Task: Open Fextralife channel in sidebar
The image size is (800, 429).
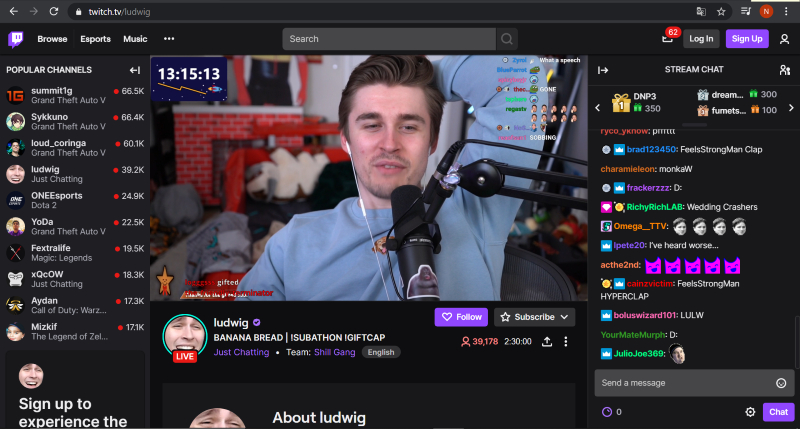Action: click(75, 253)
